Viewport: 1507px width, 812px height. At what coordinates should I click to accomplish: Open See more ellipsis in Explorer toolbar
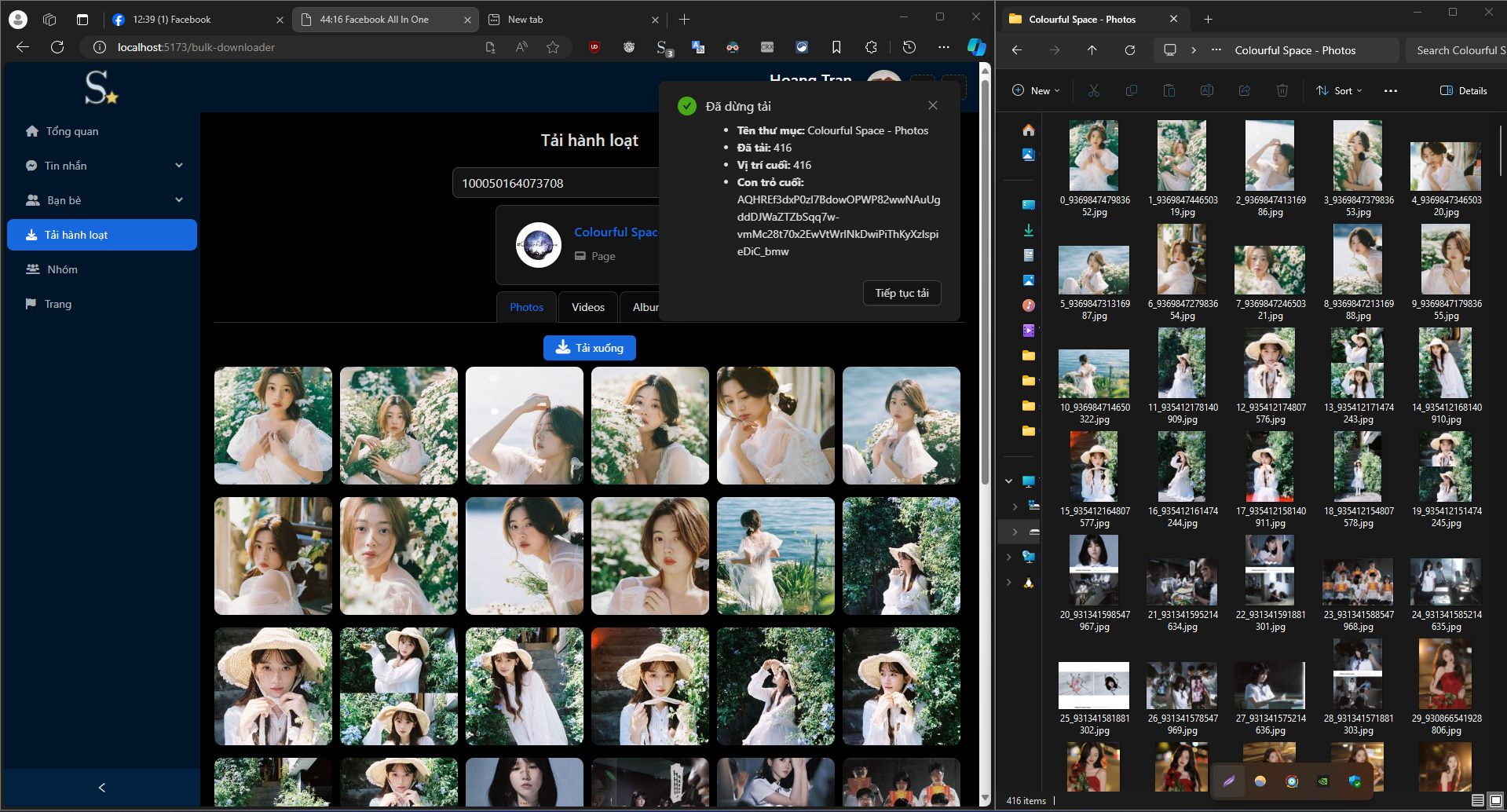[1391, 90]
